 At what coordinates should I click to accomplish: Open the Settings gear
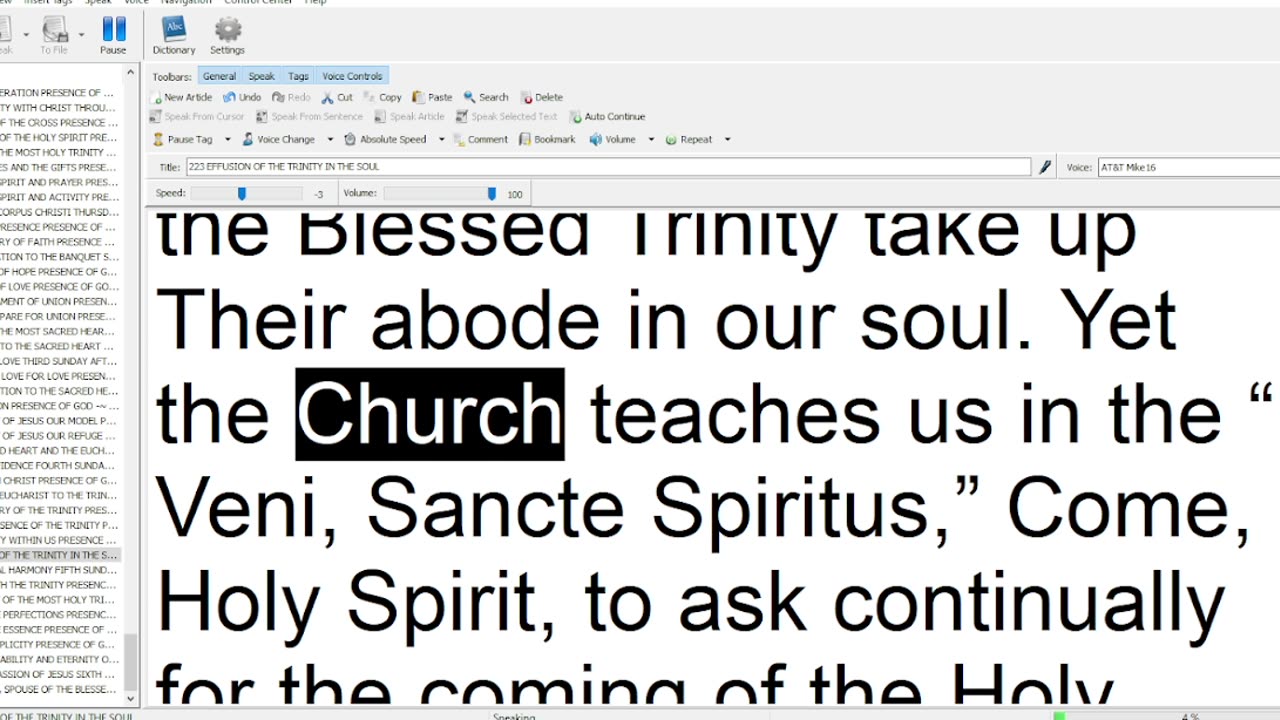(x=227, y=35)
